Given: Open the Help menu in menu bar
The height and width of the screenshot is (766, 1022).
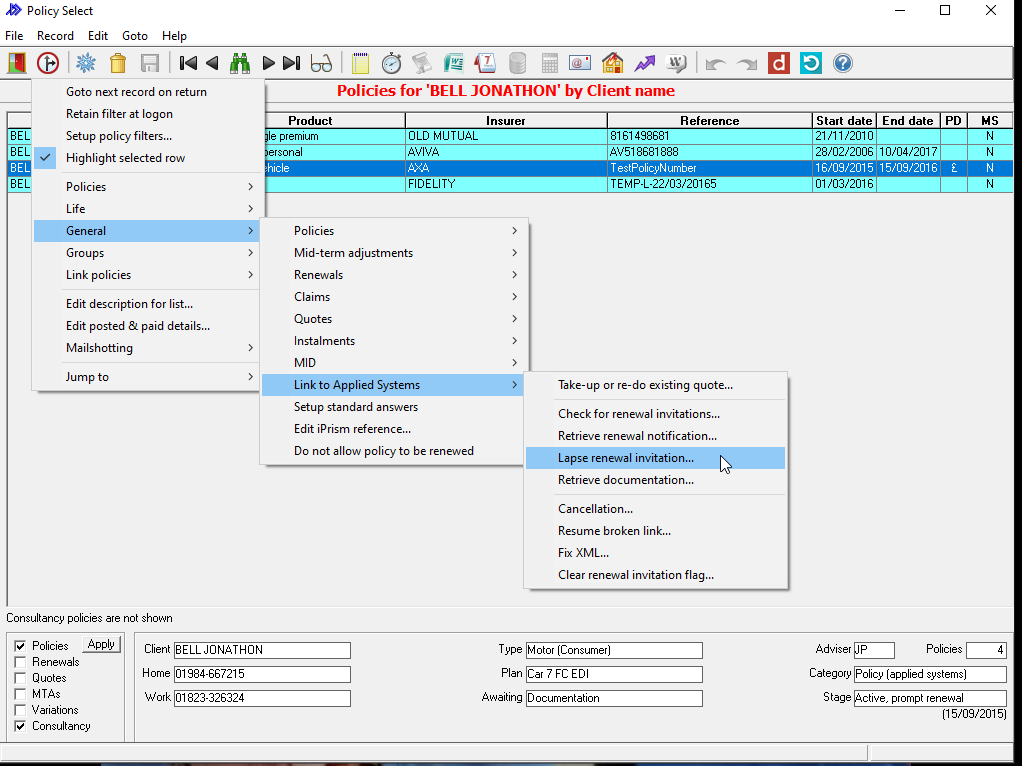Looking at the screenshot, I should [174, 36].
